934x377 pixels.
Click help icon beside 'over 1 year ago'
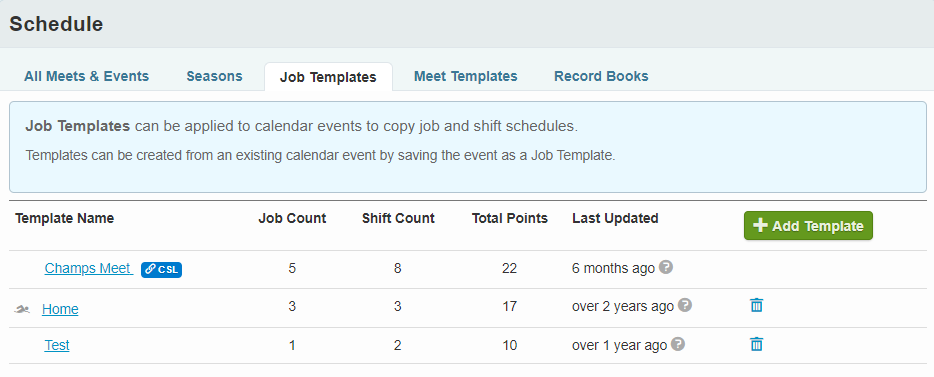coord(678,344)
